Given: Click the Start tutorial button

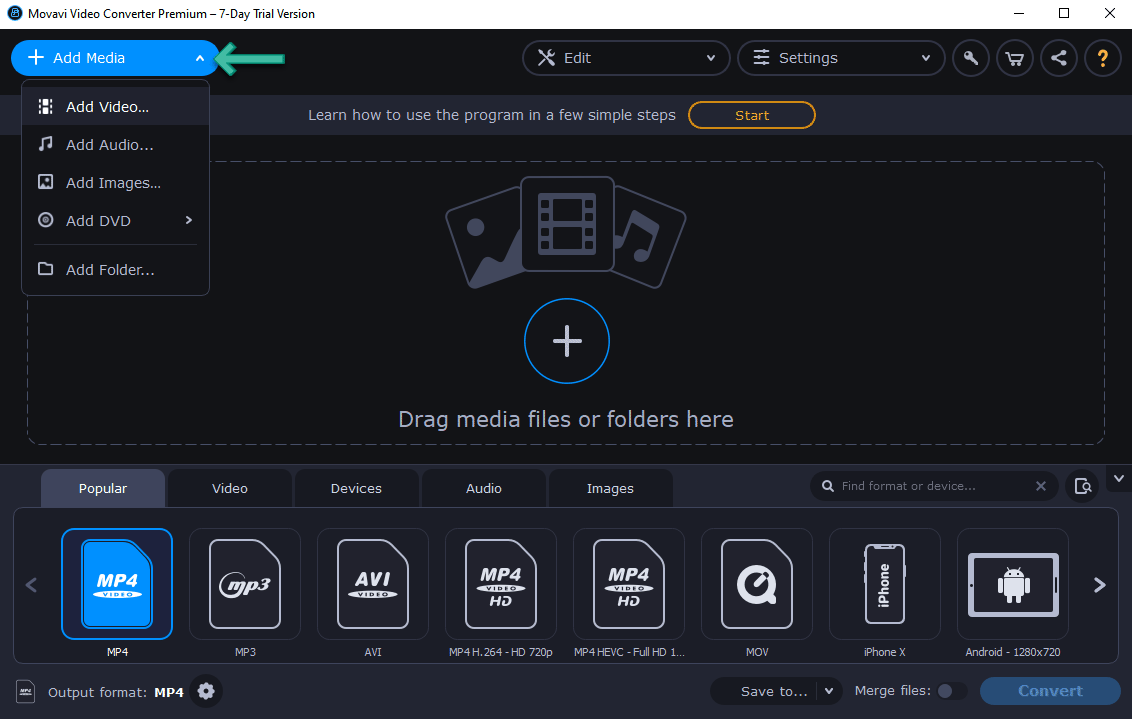Looking at the screenshot, I should click(752, 116).
